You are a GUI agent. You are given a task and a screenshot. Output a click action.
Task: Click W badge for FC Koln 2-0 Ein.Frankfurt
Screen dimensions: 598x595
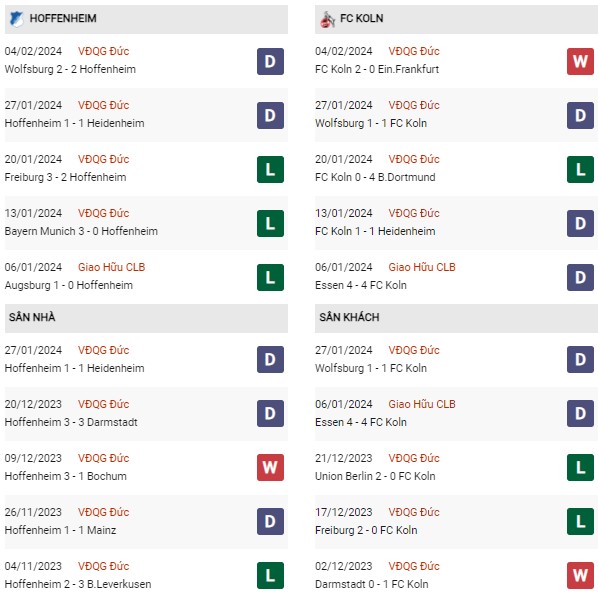pyautogui.click(x=580, y=61)
